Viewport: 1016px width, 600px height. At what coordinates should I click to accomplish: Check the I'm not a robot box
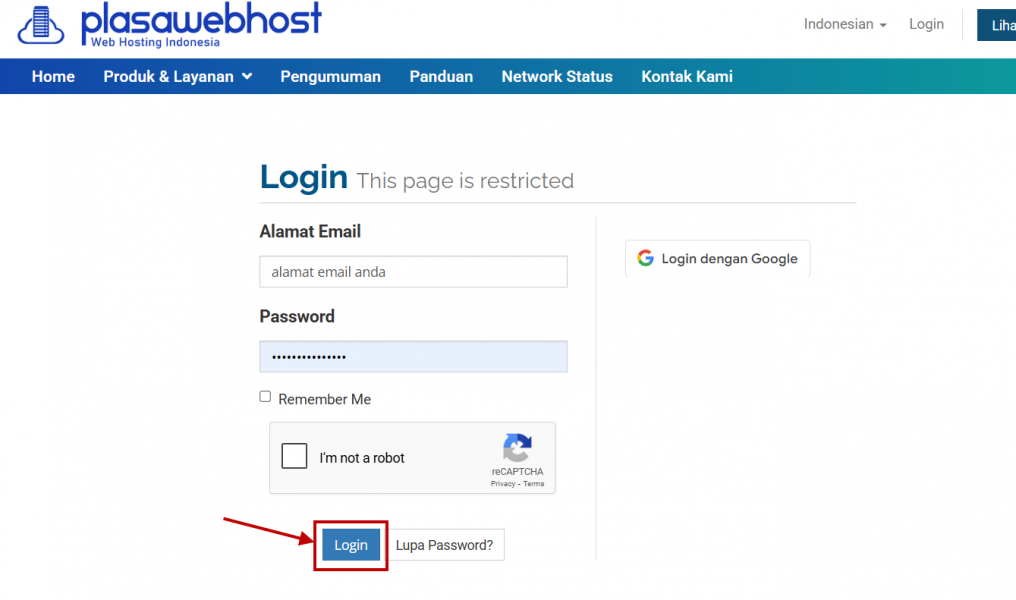[294, 456]
